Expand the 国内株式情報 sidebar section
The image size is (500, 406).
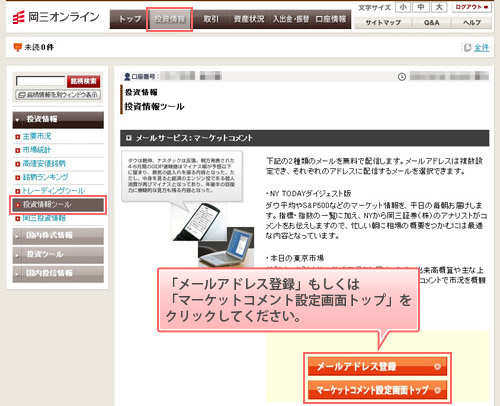pos(58,236)
